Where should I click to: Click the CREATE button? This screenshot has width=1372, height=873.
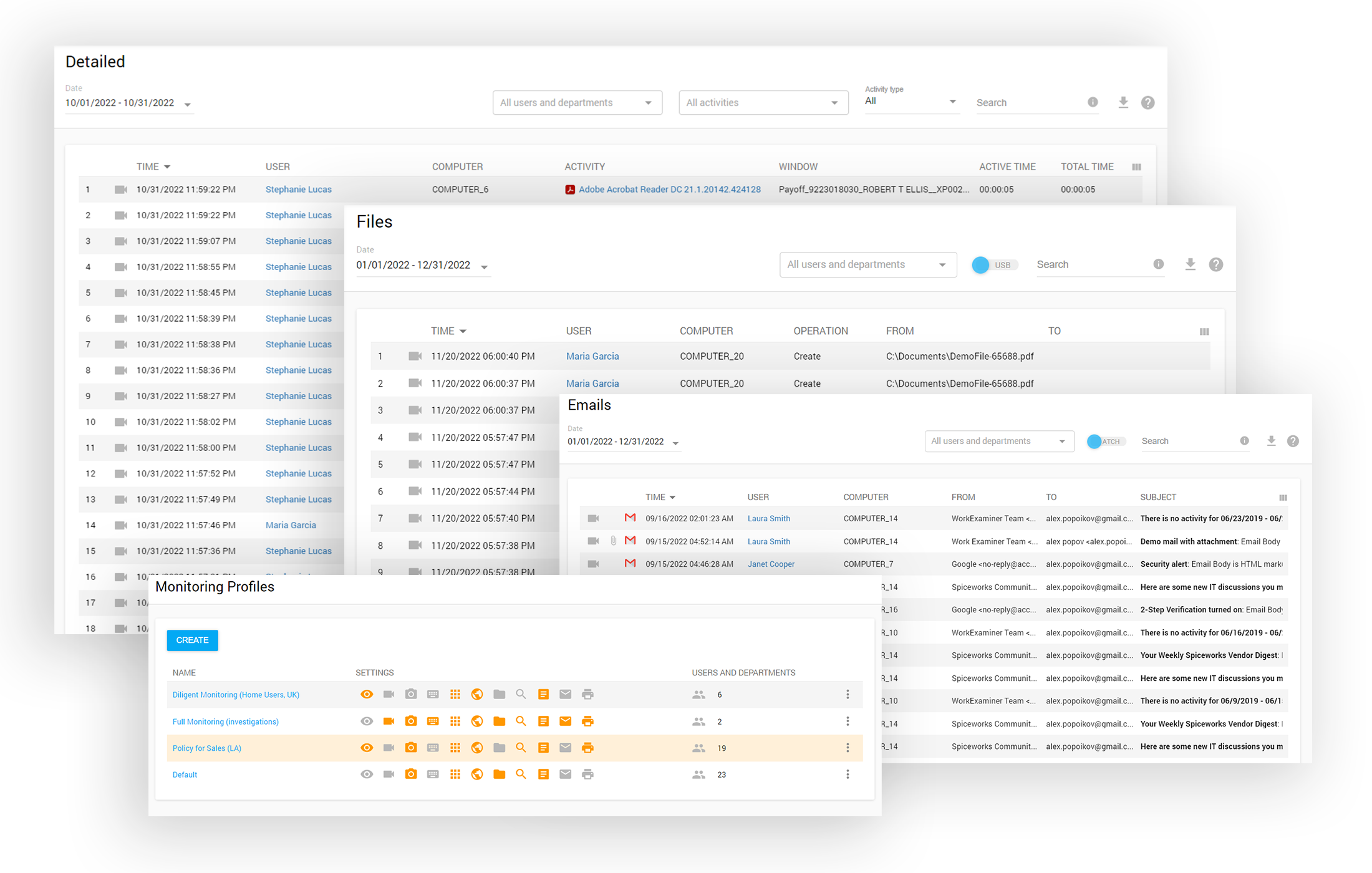pos(192,640)
